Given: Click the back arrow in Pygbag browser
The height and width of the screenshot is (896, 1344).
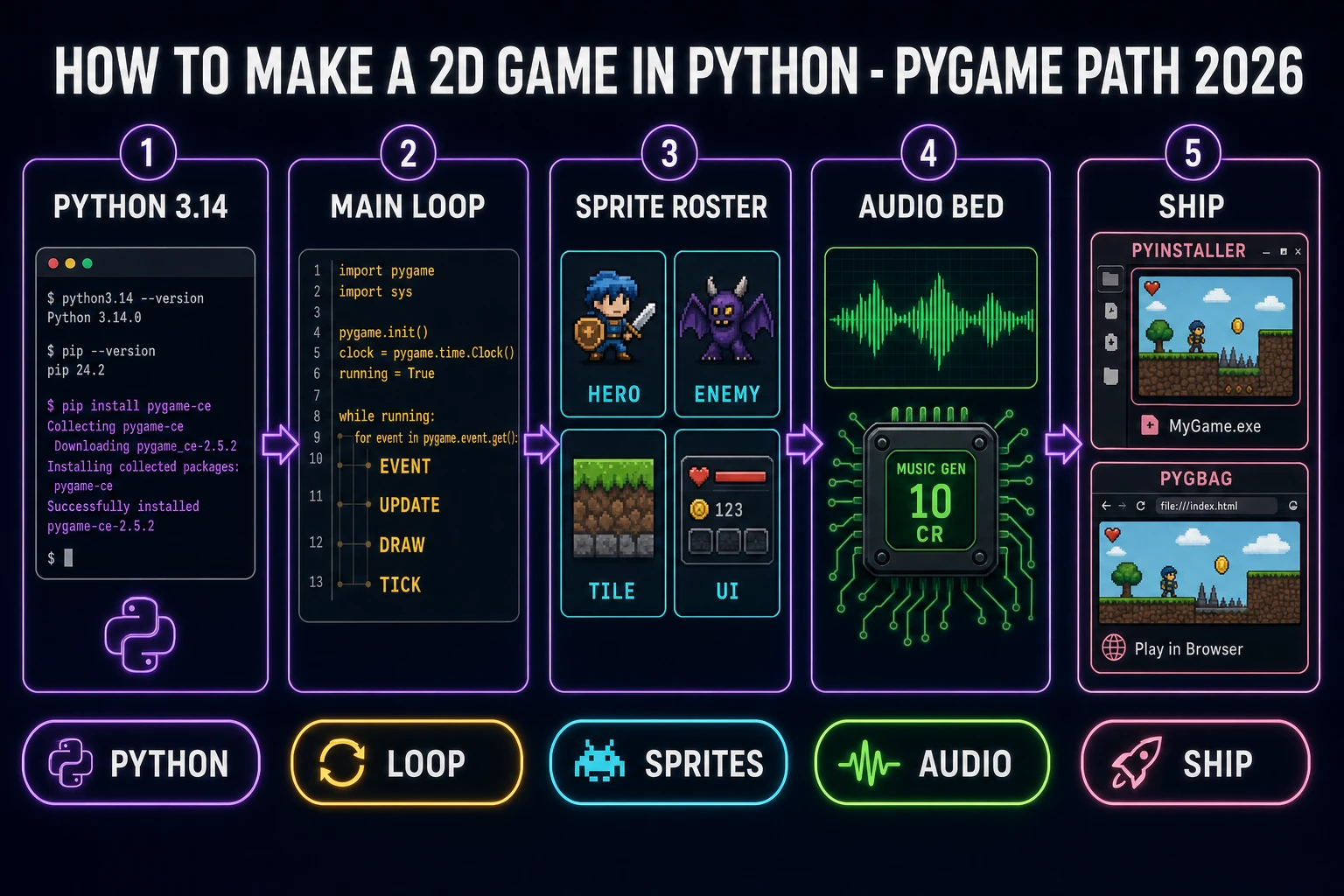Looking at the screenshot, I should click(1107, 506).
